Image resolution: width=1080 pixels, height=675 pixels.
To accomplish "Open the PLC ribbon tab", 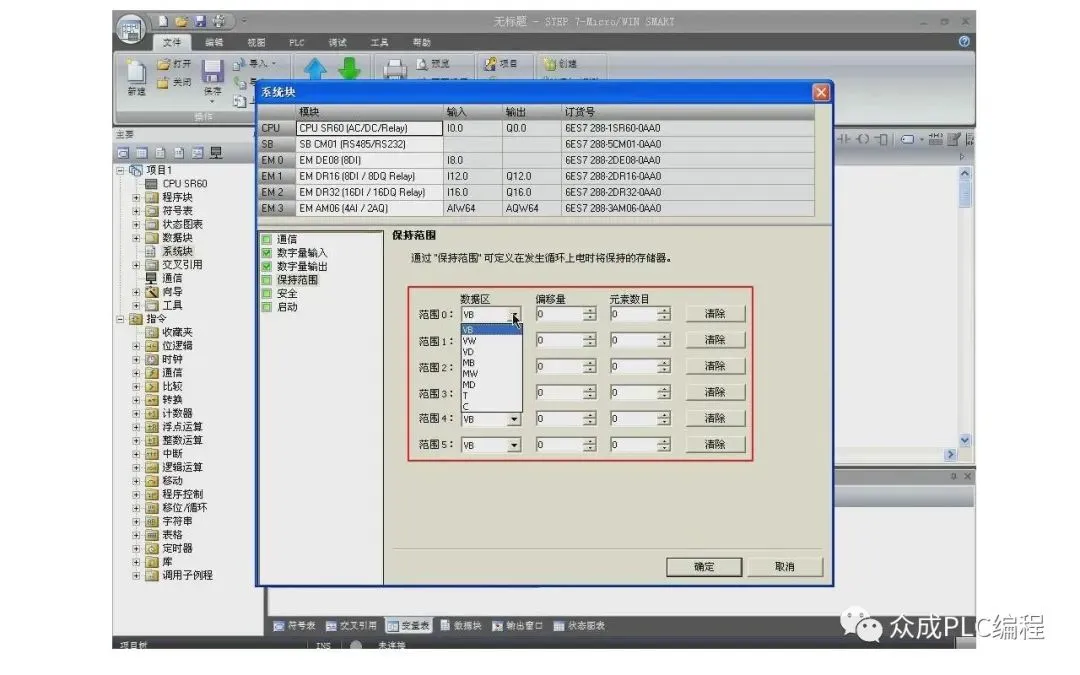I will click(297, 43).
